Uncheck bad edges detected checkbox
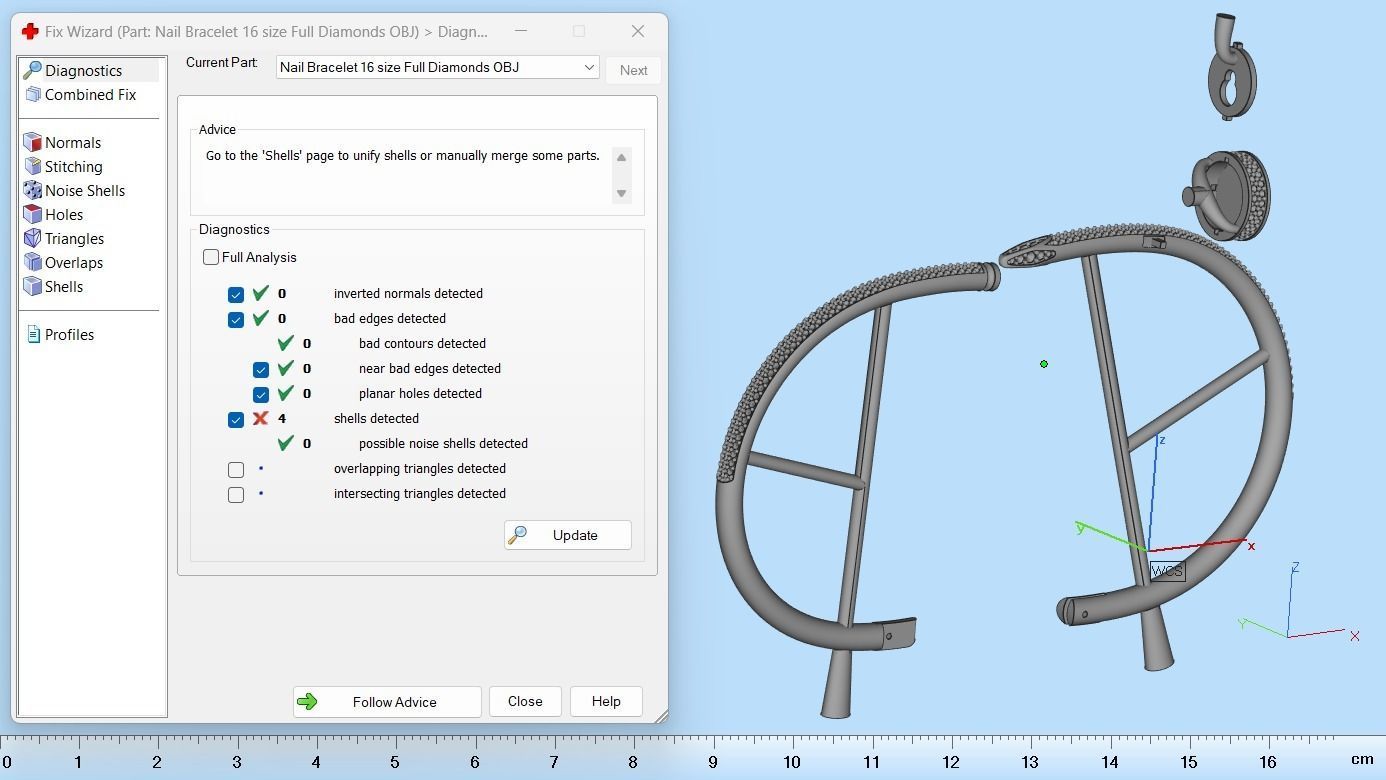 [x=236, y=320]
